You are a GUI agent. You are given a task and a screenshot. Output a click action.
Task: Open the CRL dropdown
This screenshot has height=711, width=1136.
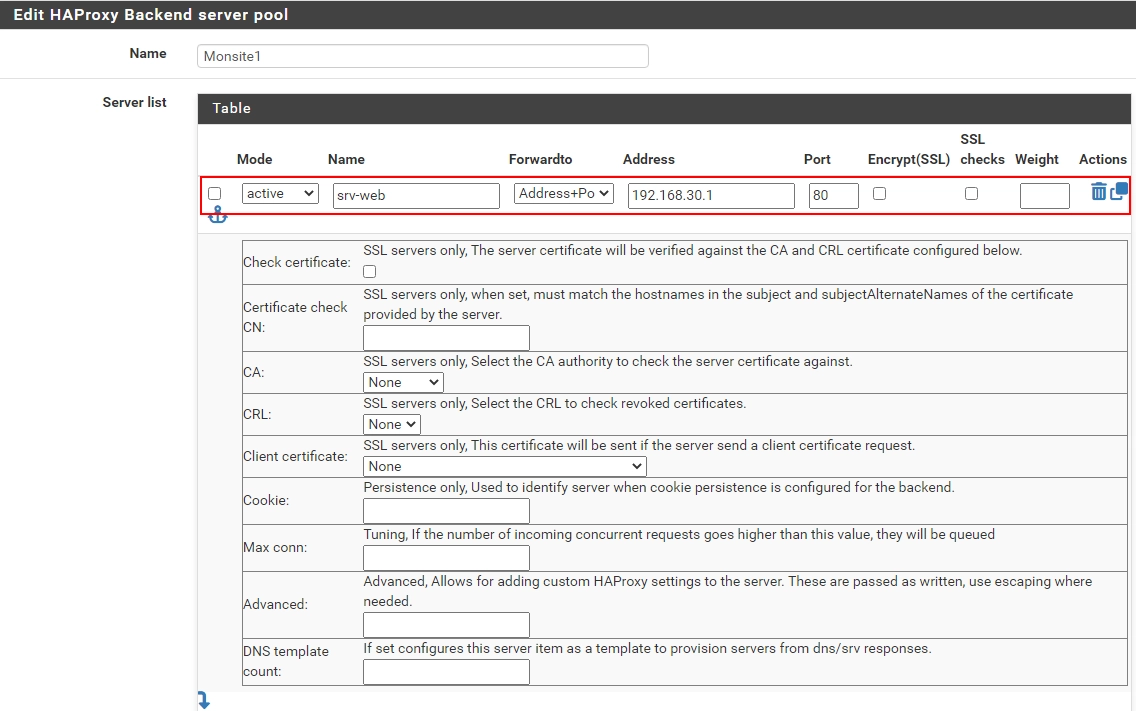391,425
